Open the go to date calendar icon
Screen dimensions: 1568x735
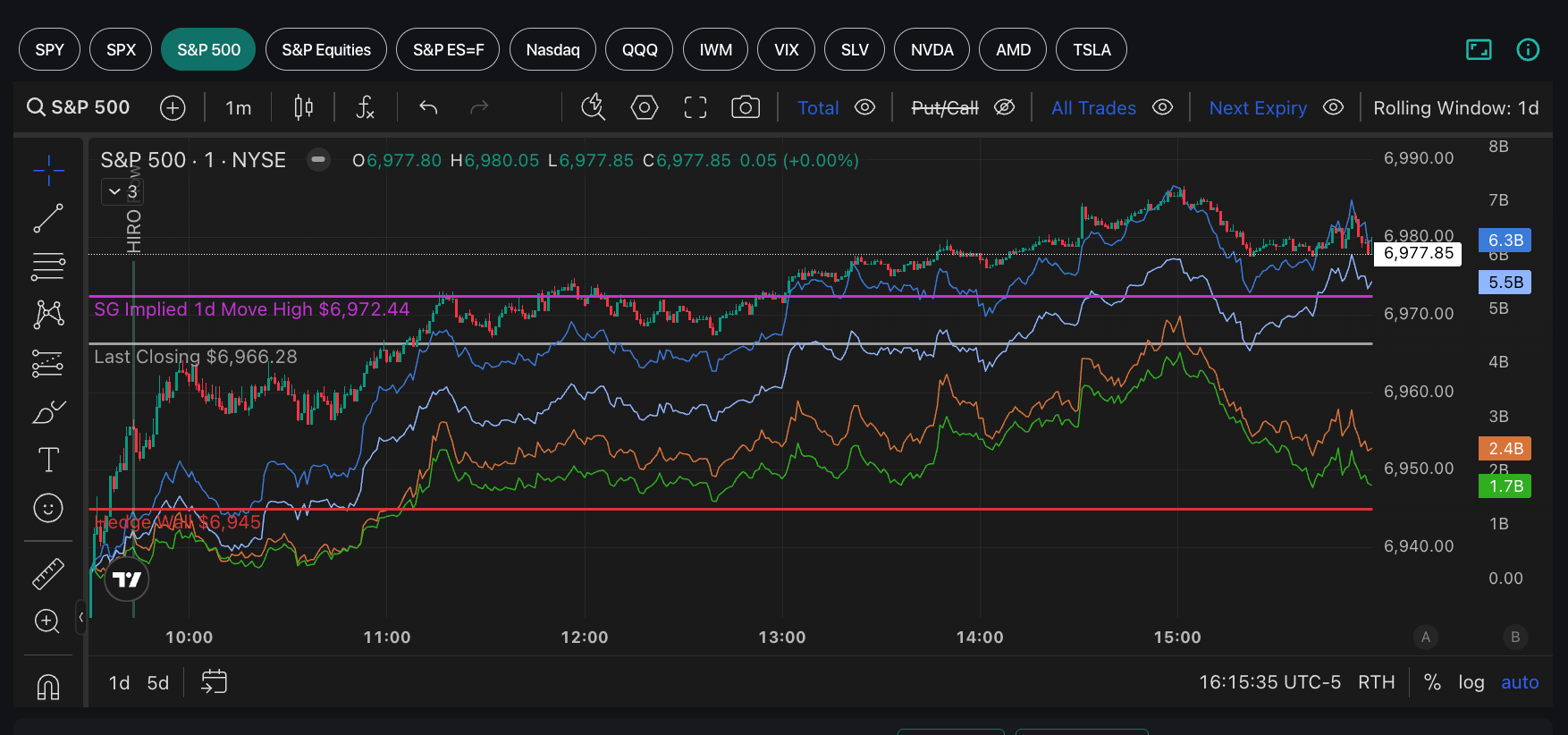(x=215, y=682)
